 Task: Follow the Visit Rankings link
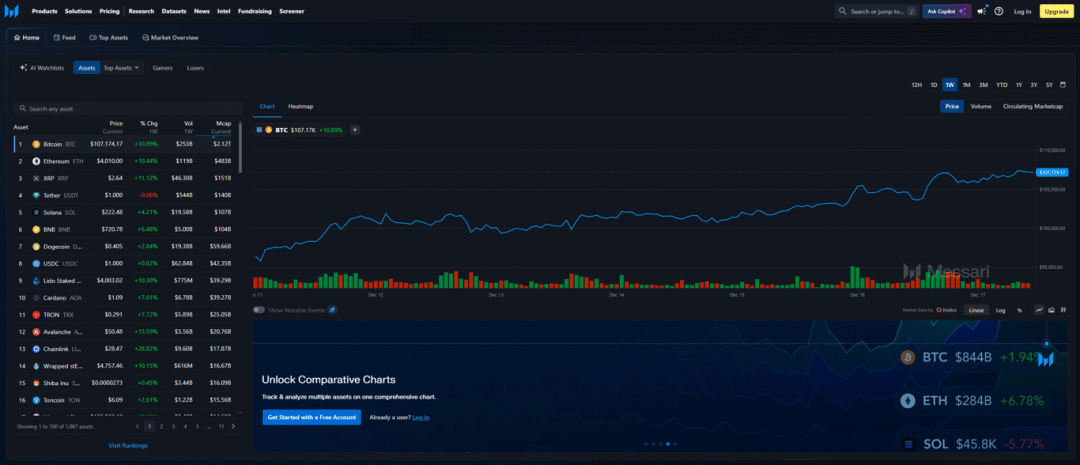click(128, 446)
